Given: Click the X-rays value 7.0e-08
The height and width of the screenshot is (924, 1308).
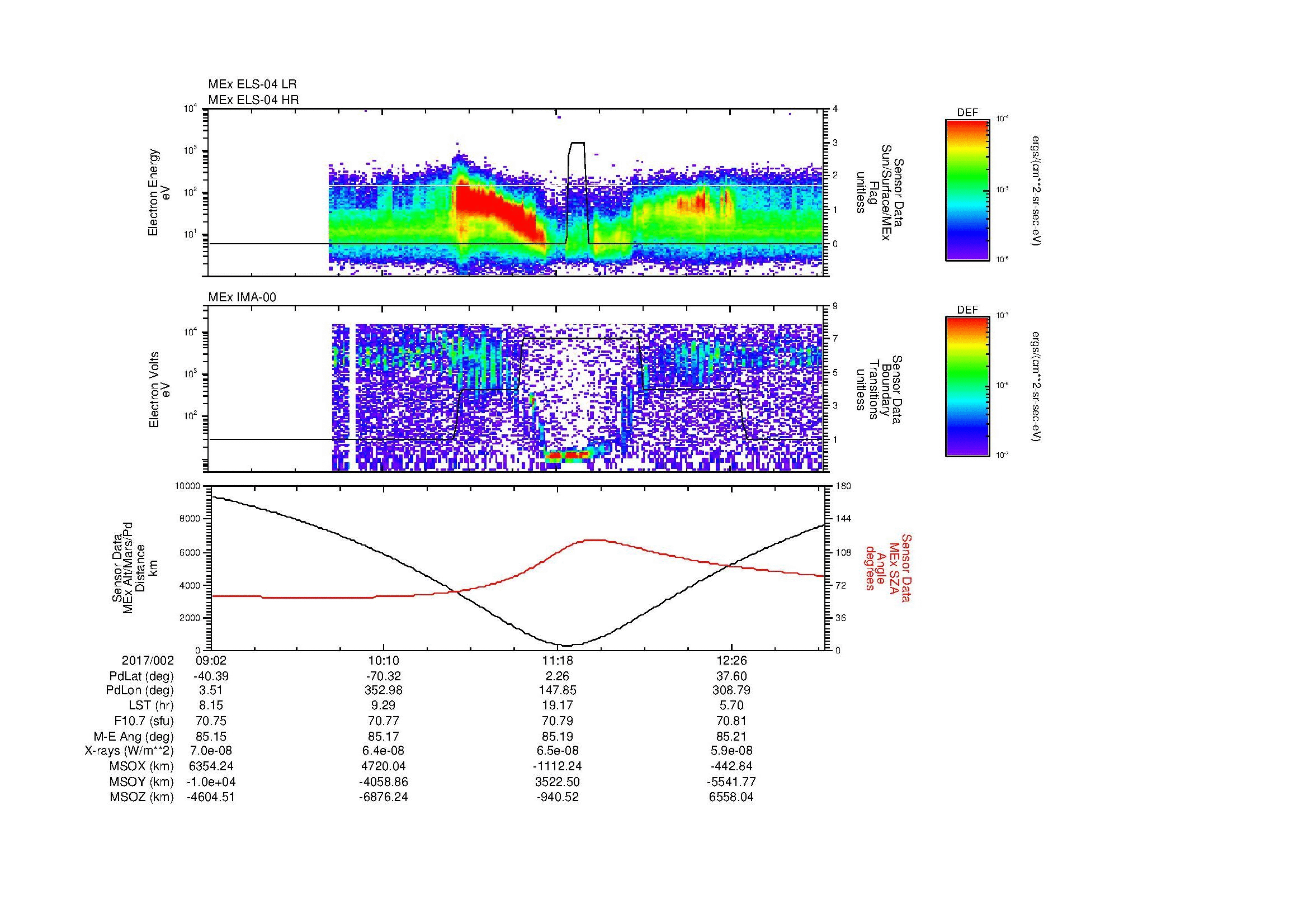Looking at the screenshot, I should [x=211, y=751].
